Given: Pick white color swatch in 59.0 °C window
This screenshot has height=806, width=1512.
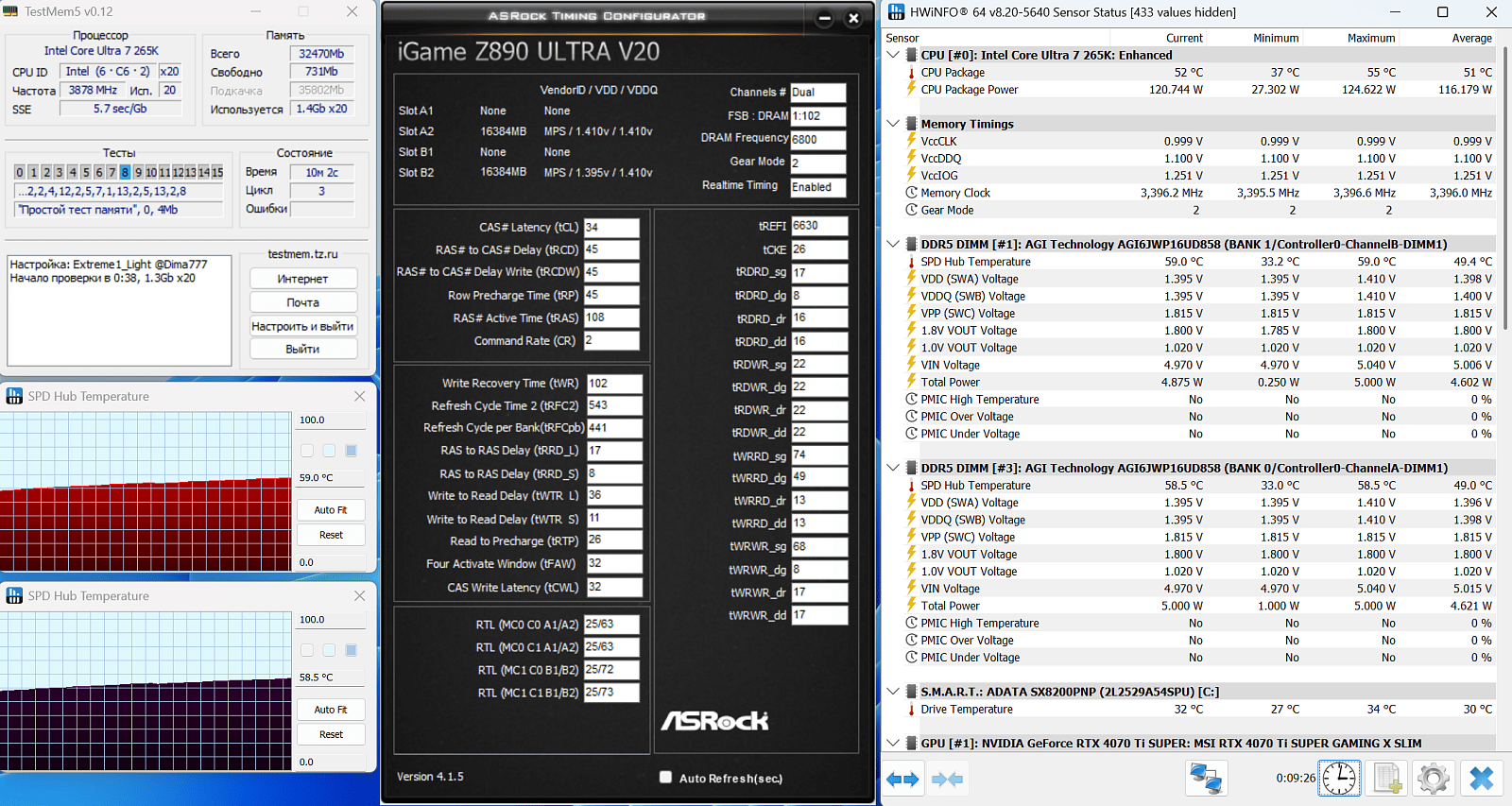Looking at the screenshot, I should click(307, 451).
